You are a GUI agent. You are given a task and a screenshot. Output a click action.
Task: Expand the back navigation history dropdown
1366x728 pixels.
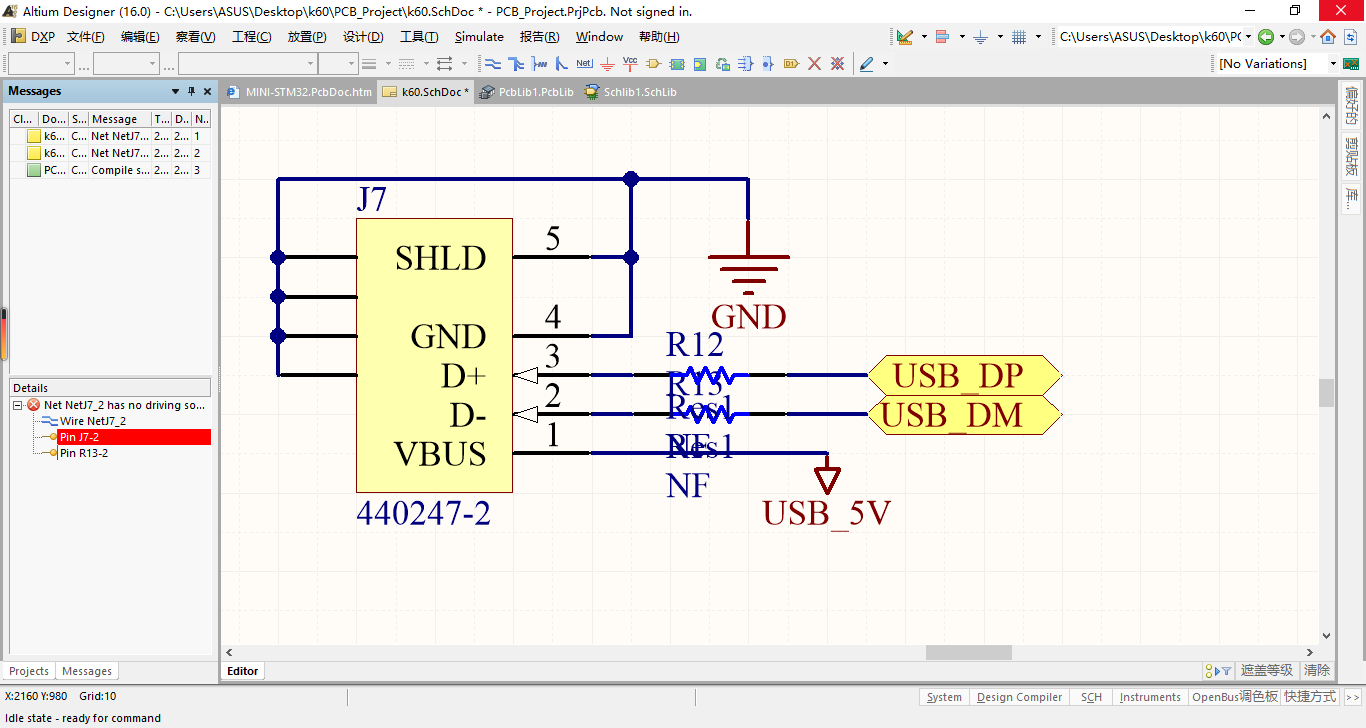click(x=1283, y=37)
